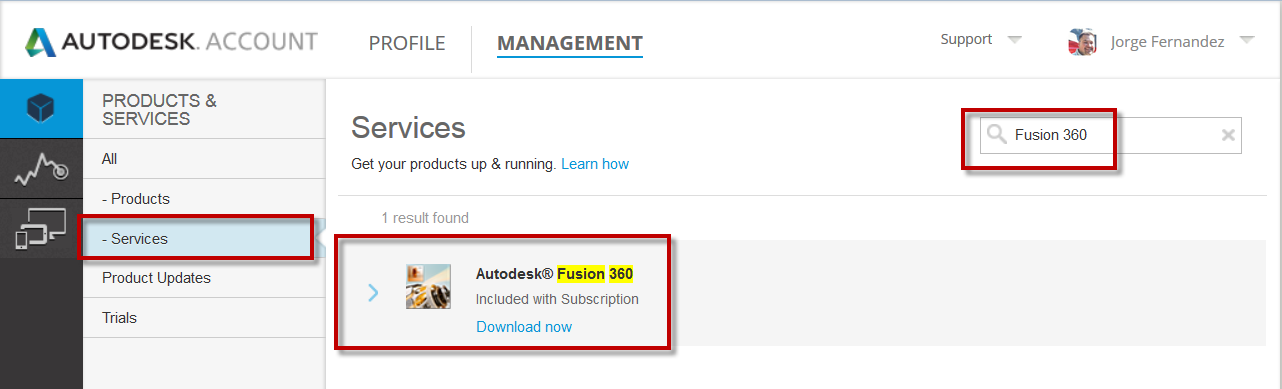Open the devices icon in sidebar
Screen dimensions: 1282x389
[41, 227]
